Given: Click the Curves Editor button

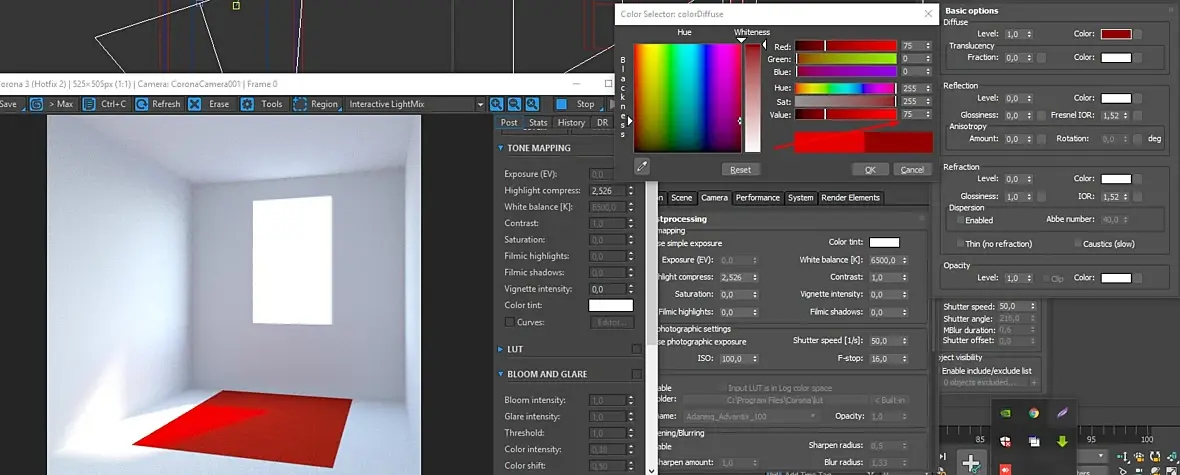Looking at the screenshot, I should click(x=612, y=322).
